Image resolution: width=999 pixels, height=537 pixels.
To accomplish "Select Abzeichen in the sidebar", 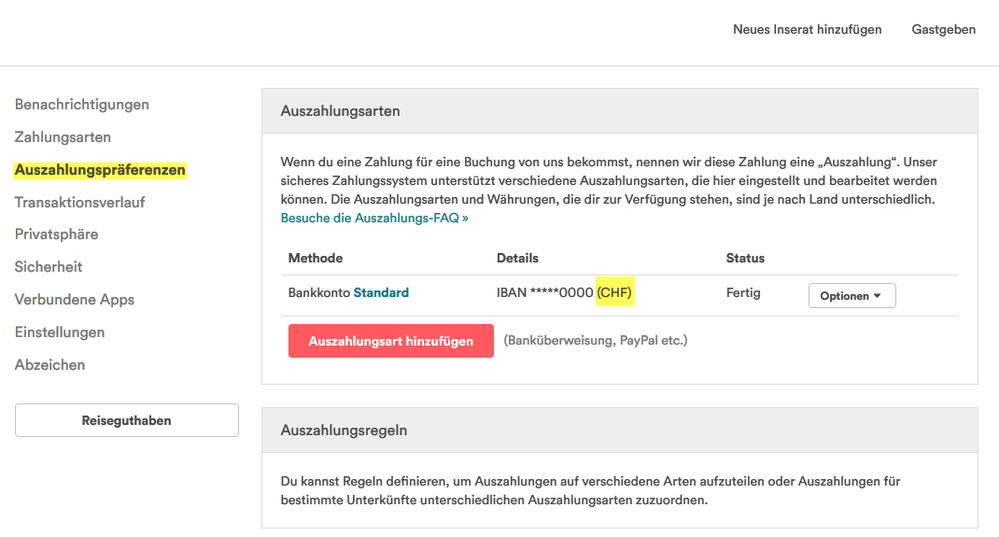I will point(50,365).
